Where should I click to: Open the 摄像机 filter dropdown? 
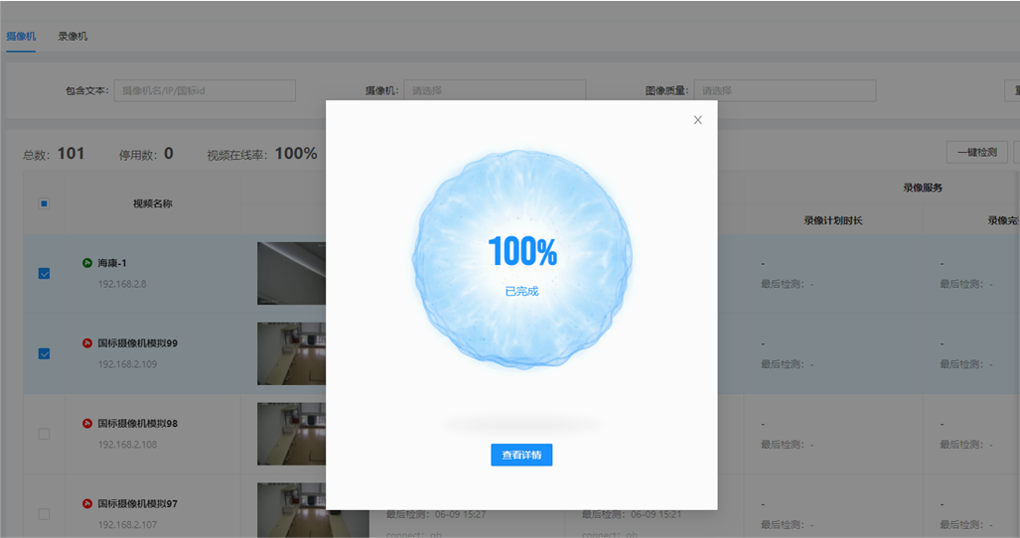click(x=494, y=91)
